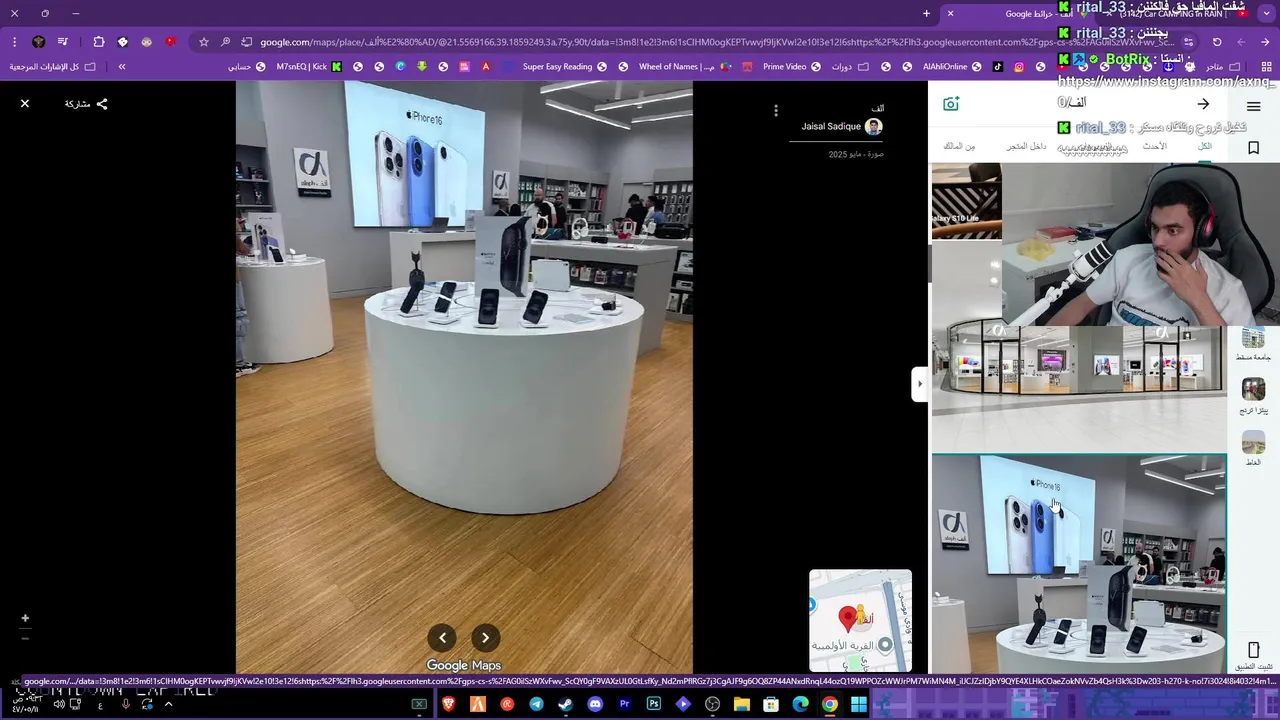Show hidden system tray icons
This screenshot has height=720, width=1280.
[168, 704]
